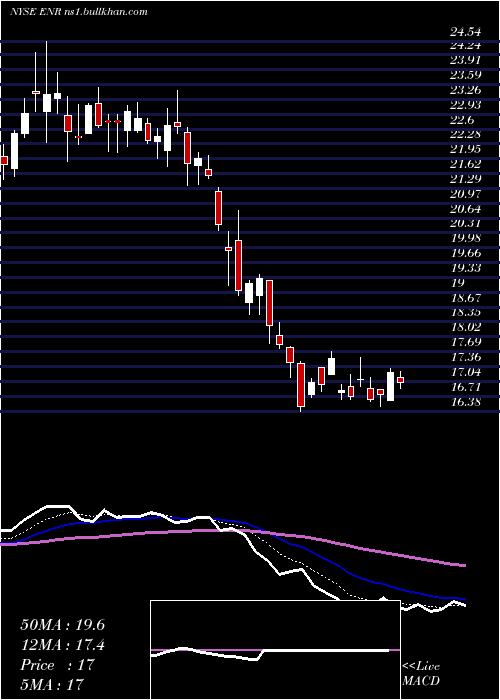Click the 17.36 price axis label
The image size is (500, 700).
point(466,356)
